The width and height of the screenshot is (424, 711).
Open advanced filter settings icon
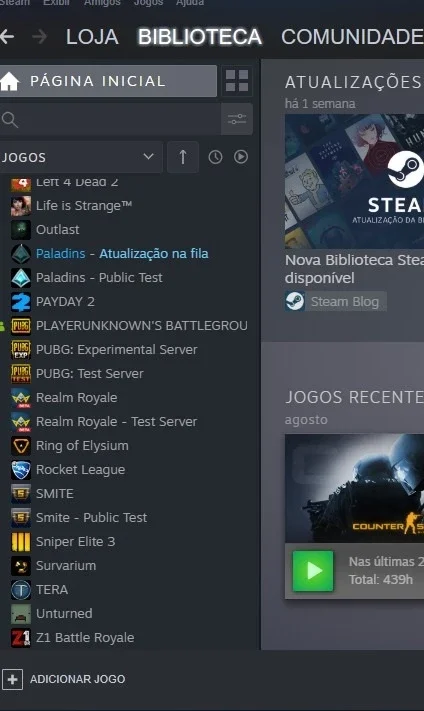click(237, 119)
